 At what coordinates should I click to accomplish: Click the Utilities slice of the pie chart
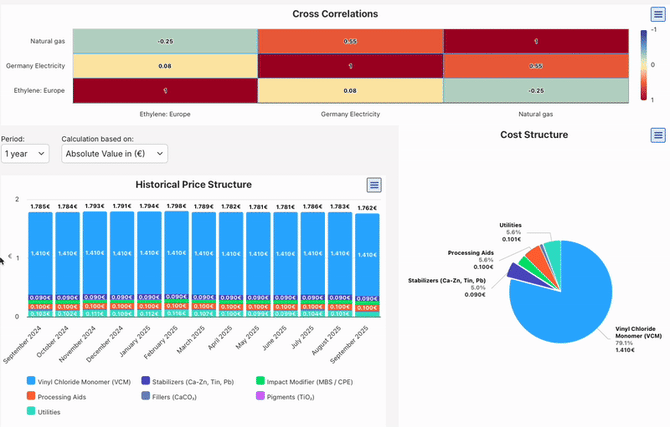click(x=551, y=258)
